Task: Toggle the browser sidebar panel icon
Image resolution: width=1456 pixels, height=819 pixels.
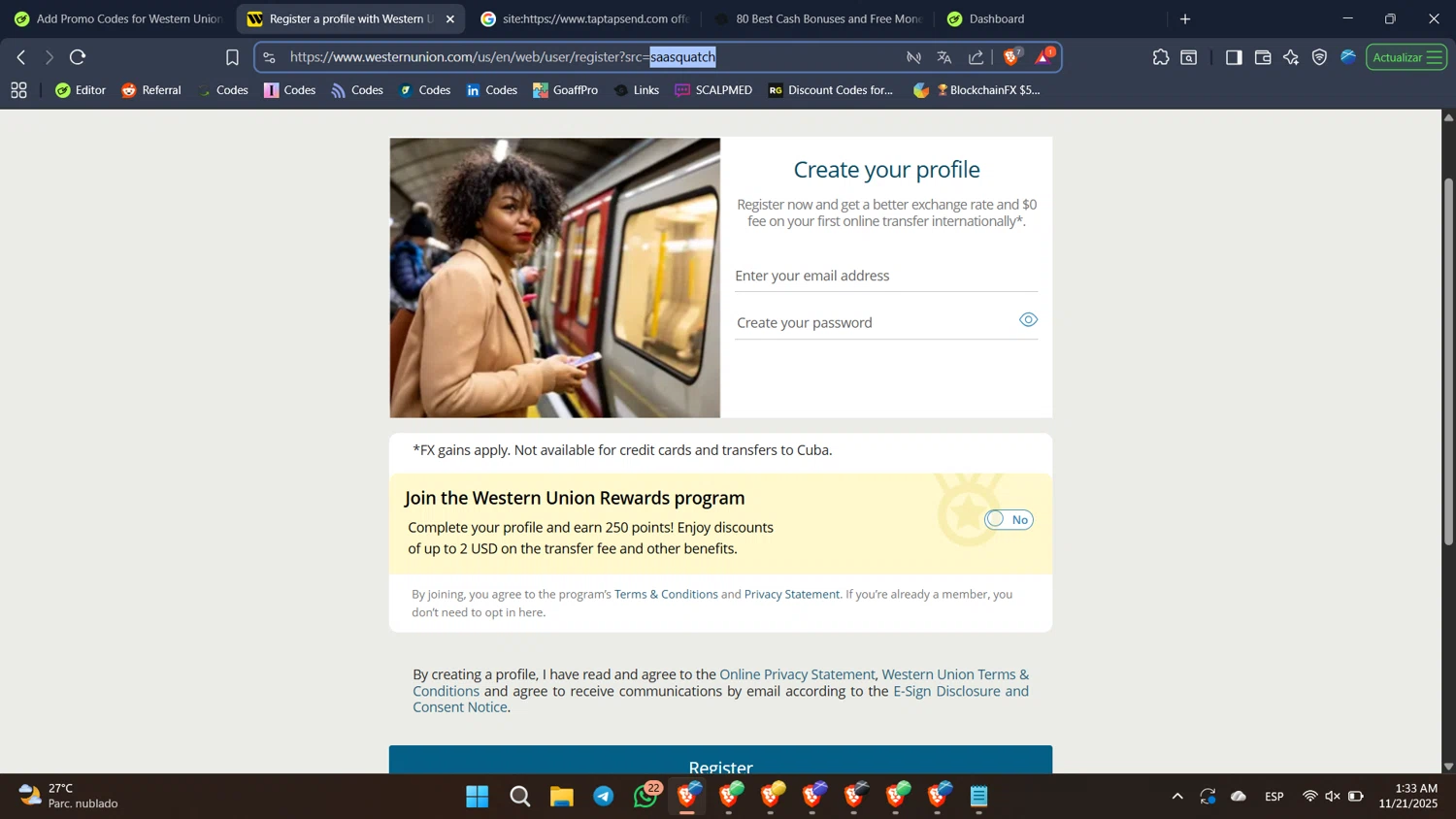Action: [x=1234, y=57]
